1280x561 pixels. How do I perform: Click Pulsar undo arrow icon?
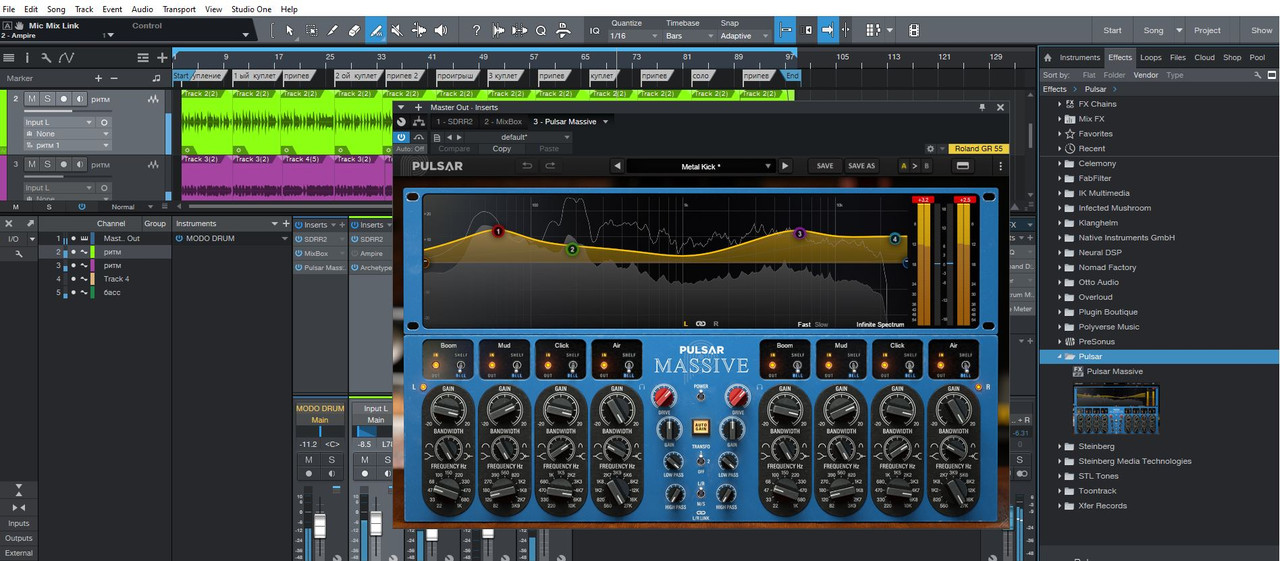pos(527,166)
